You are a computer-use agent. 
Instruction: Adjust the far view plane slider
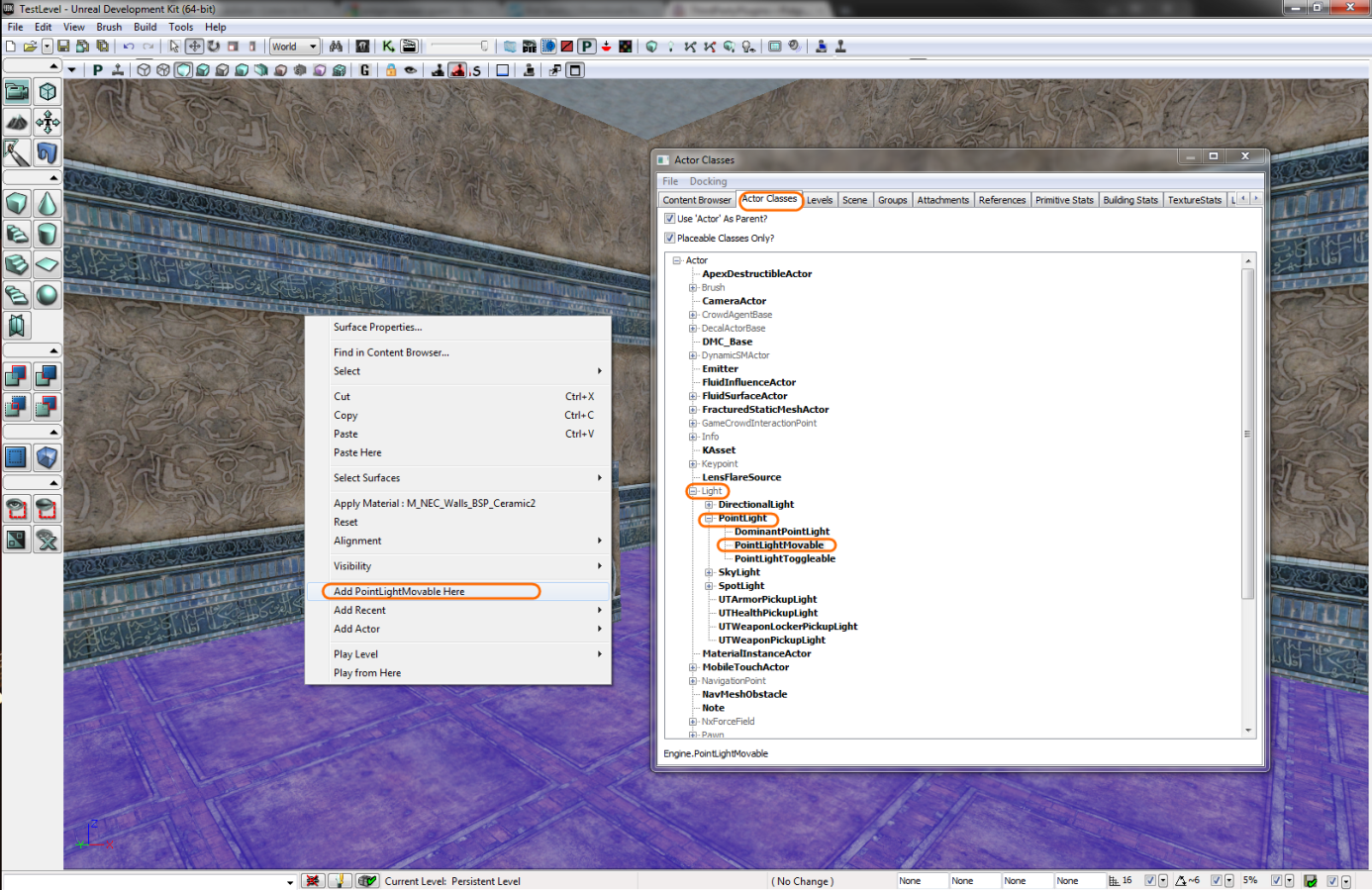tap(460, 47)
